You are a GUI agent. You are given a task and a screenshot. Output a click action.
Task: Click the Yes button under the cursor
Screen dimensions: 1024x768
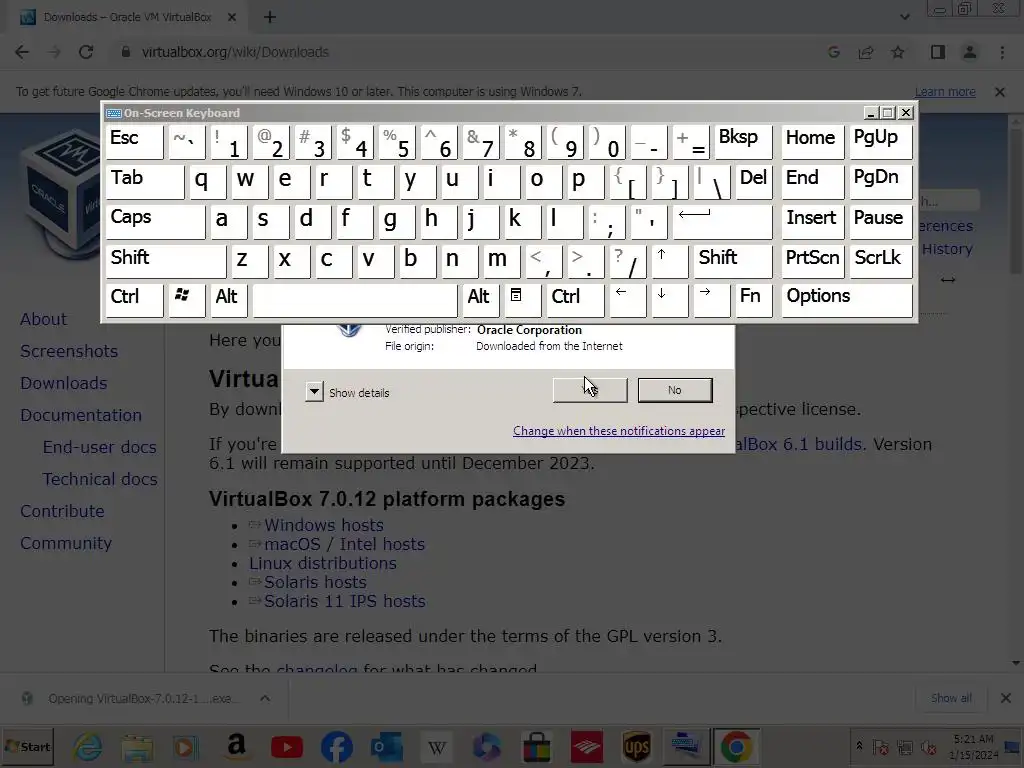click(x=590, y=390)
